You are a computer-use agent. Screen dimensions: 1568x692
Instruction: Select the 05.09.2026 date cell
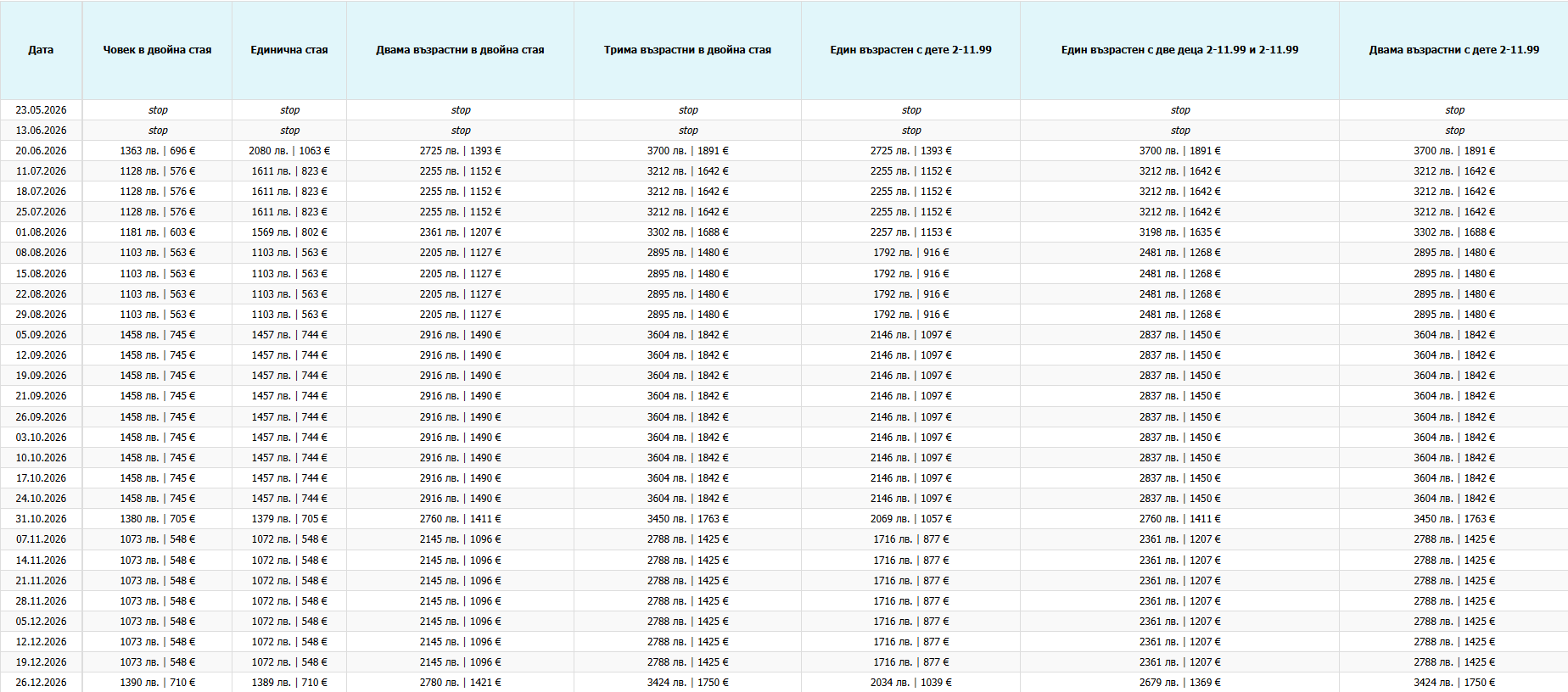tap(41, 335)
